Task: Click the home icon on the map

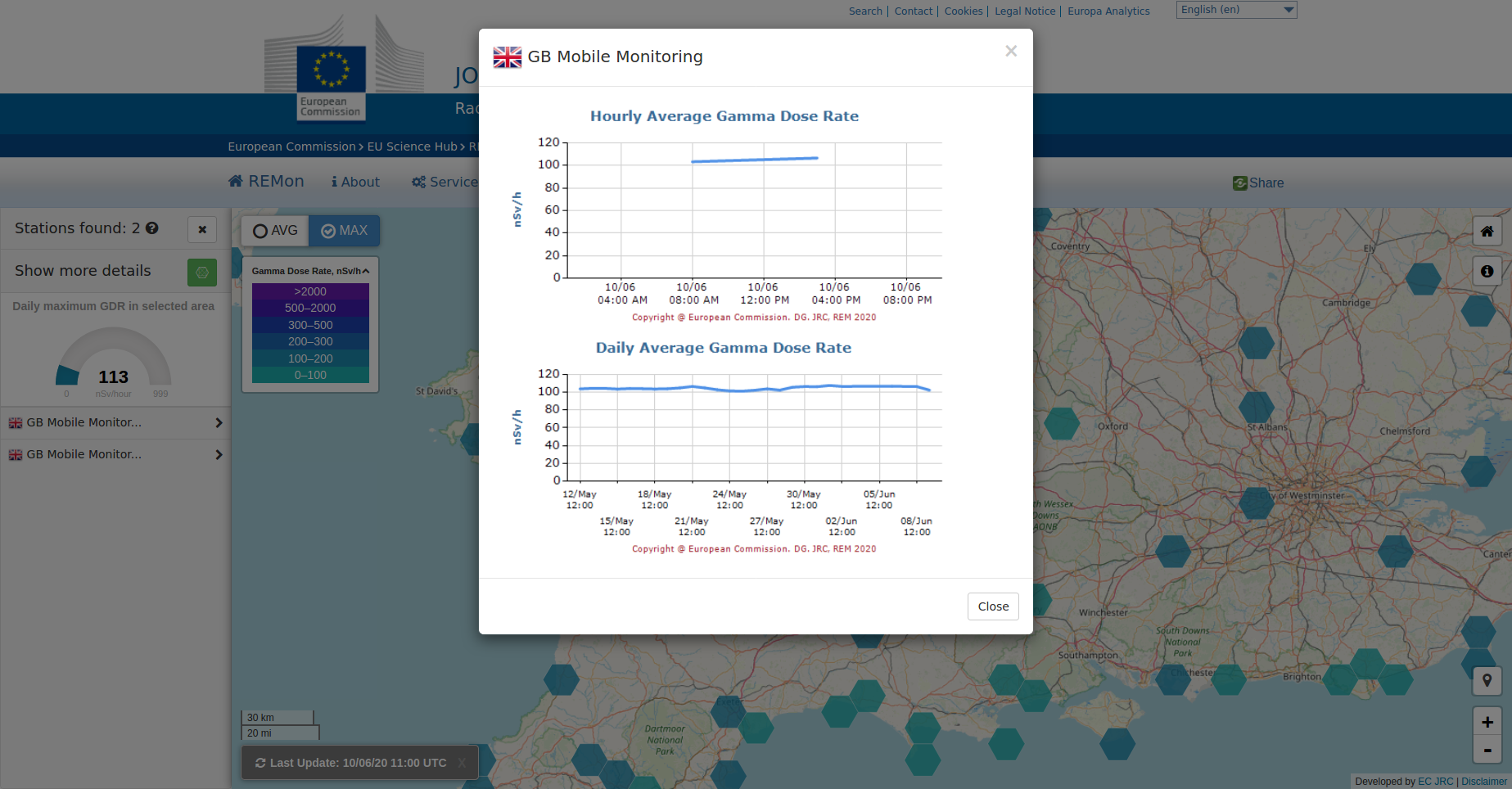Action: pyautogui.click(x=1487, y=232)
